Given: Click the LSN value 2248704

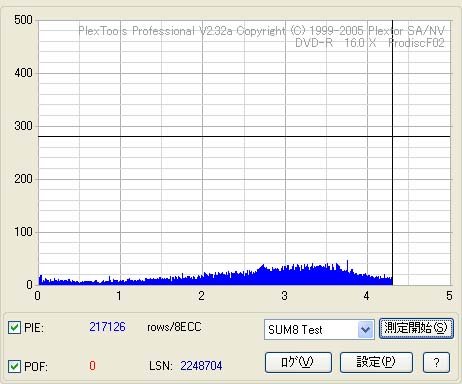Looking at the screenshot, I should [x=201, y=366].
